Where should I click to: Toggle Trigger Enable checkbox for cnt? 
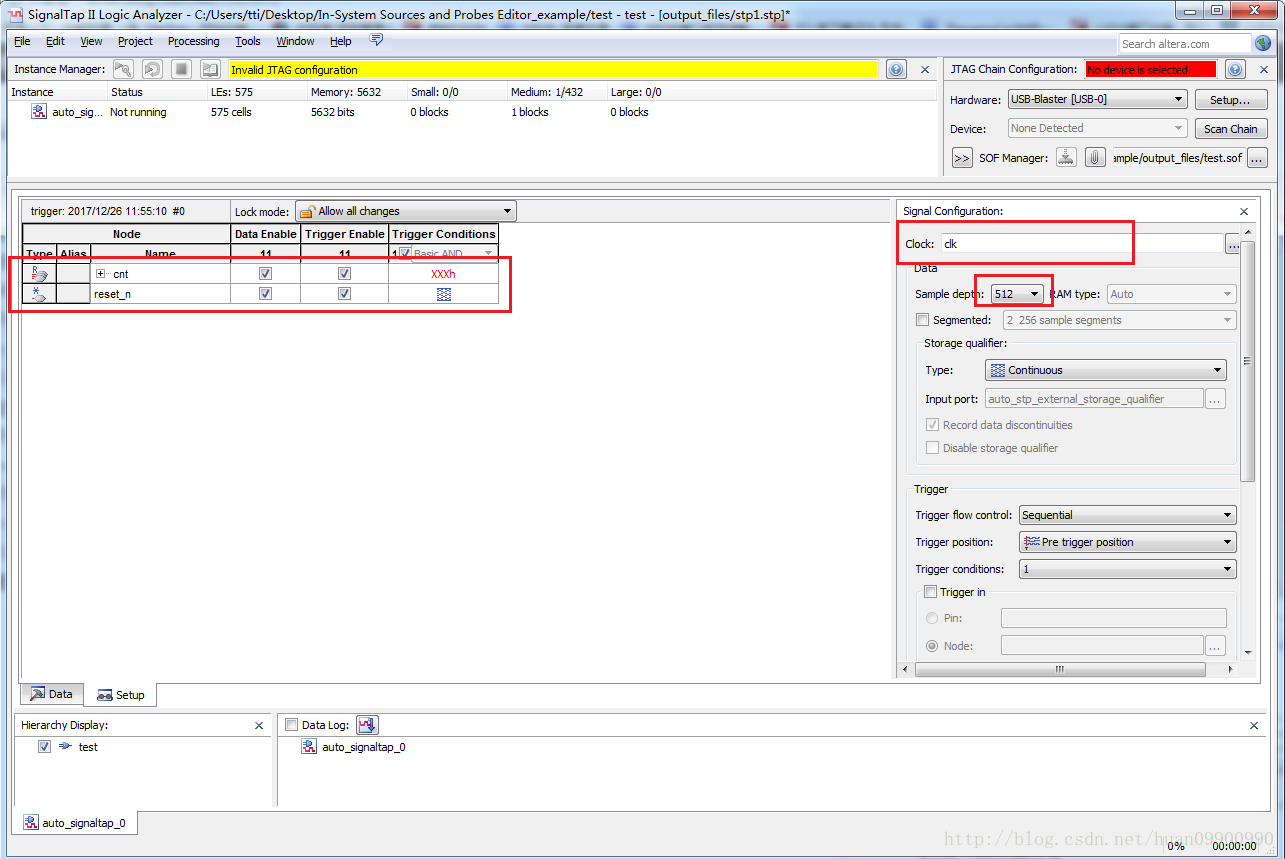click(x=344, y=273)
